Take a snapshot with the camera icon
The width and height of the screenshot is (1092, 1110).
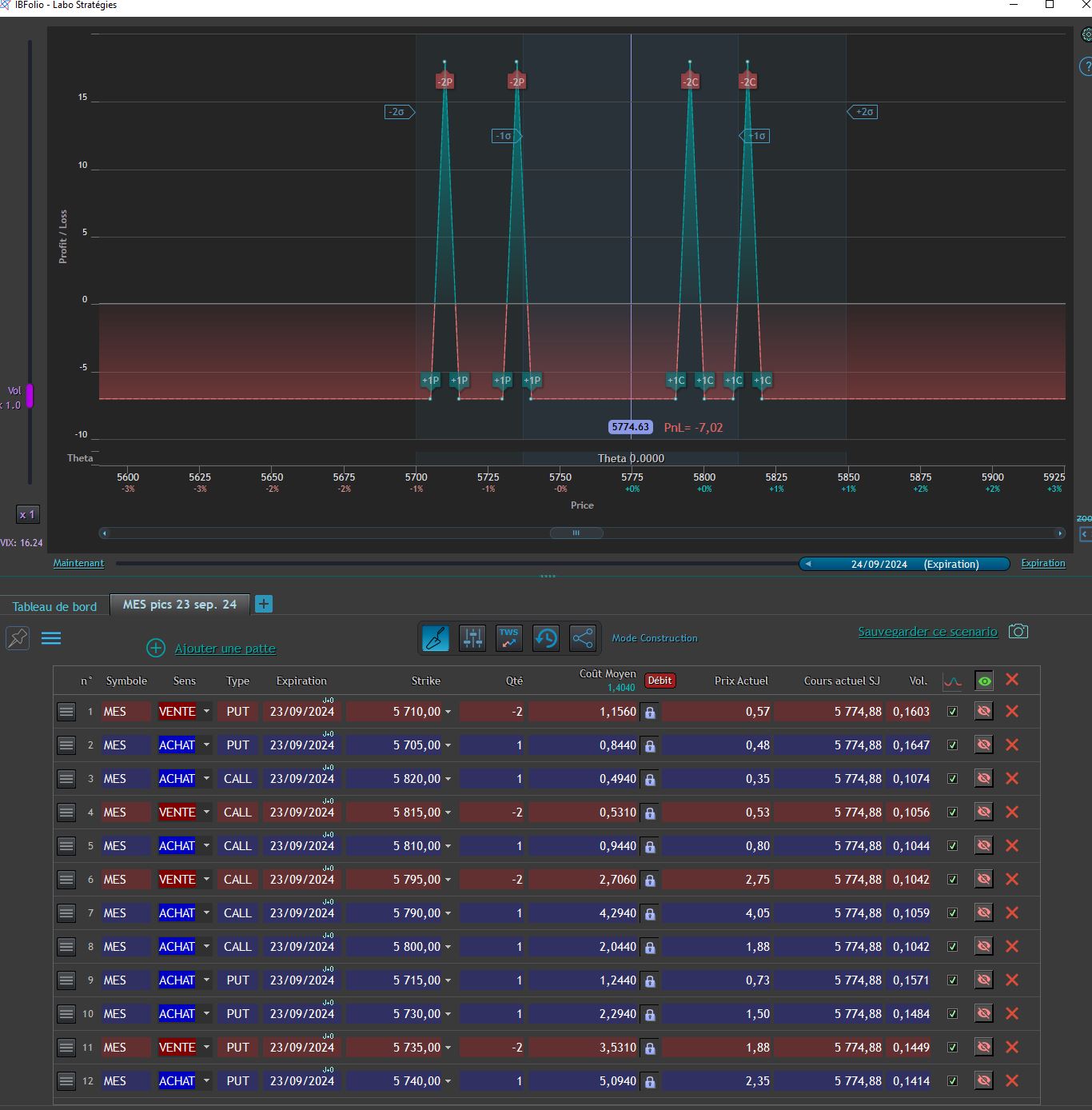[x=1018, y=631]
